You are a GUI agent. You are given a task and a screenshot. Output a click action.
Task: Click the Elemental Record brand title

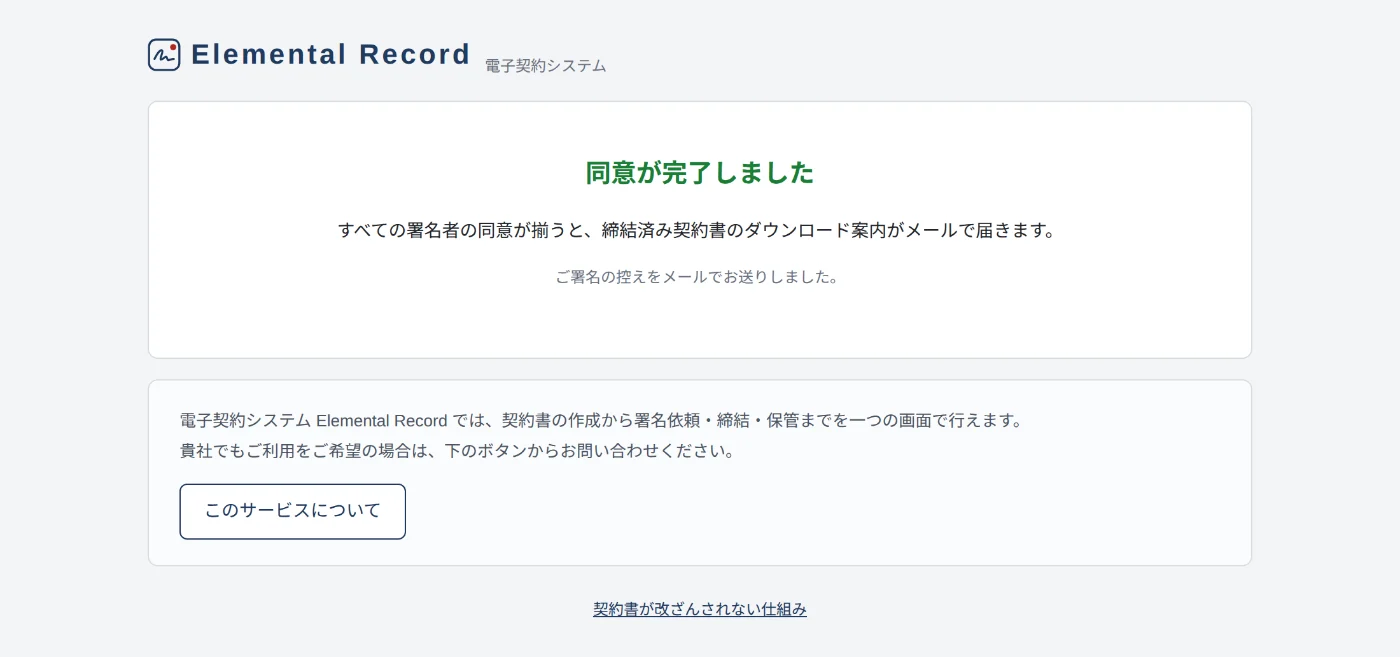(331, 54)
